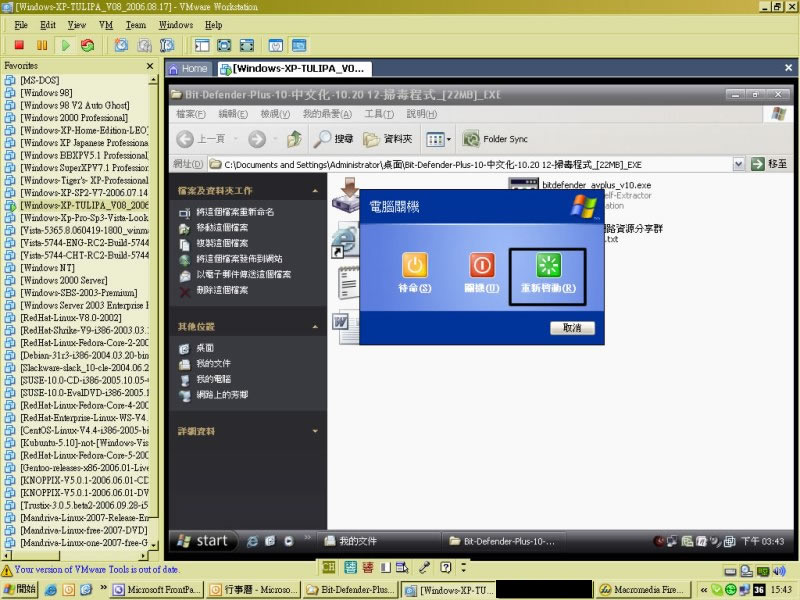Open the Edit menu in VMware Workstation

47,24
